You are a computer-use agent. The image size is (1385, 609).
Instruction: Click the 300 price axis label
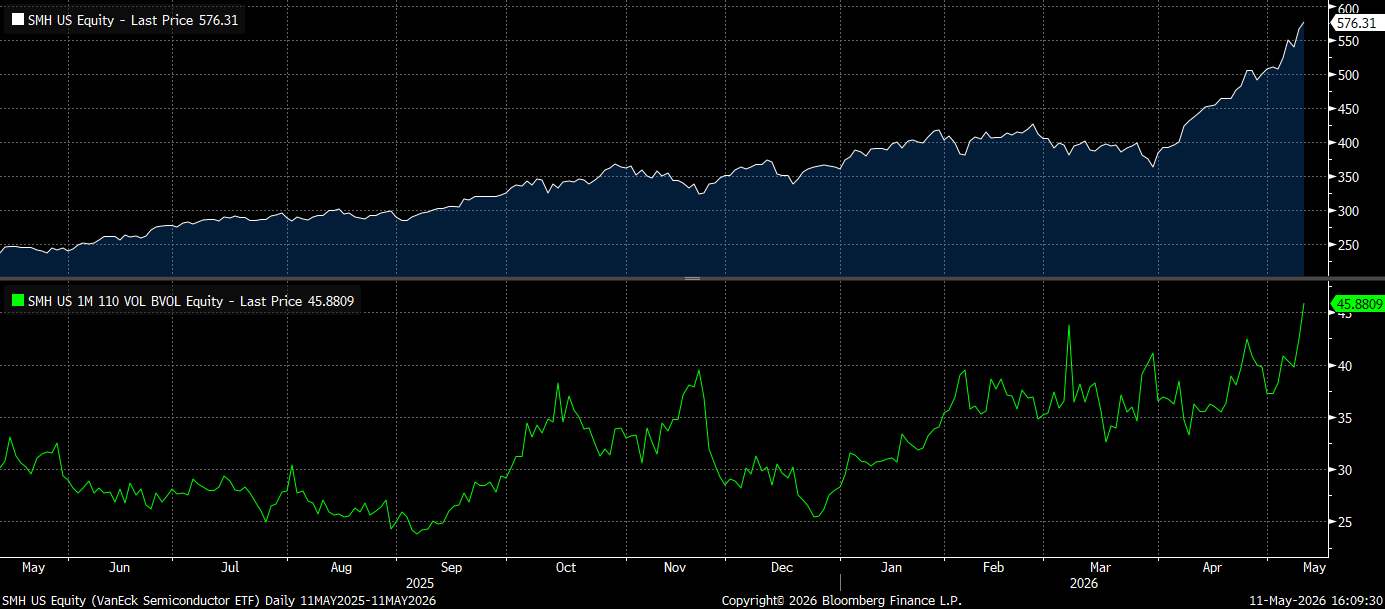(x=1349, y=211)
